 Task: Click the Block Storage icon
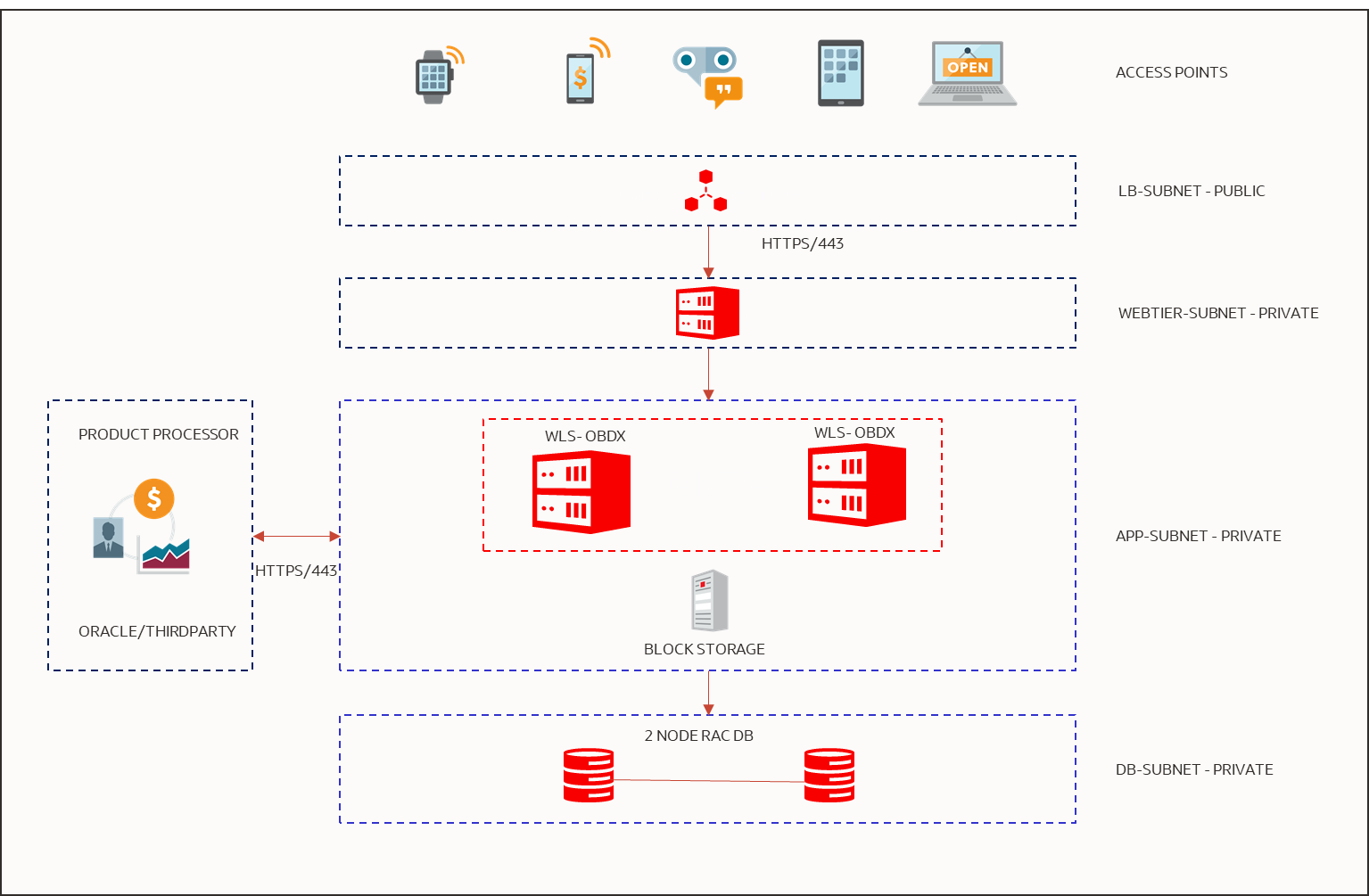click(708, 600)
